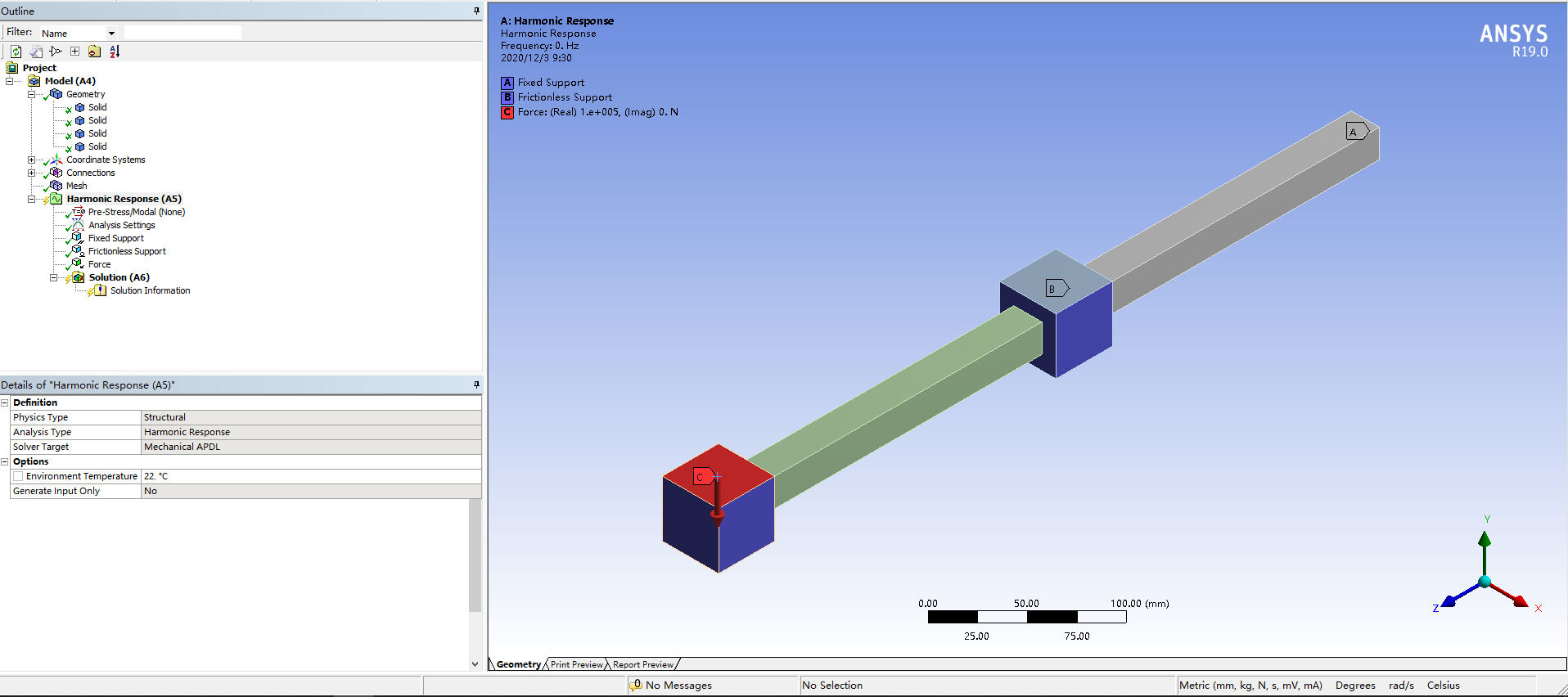
Task: Click the Solution Information icon
Action: tap(100, 290)
